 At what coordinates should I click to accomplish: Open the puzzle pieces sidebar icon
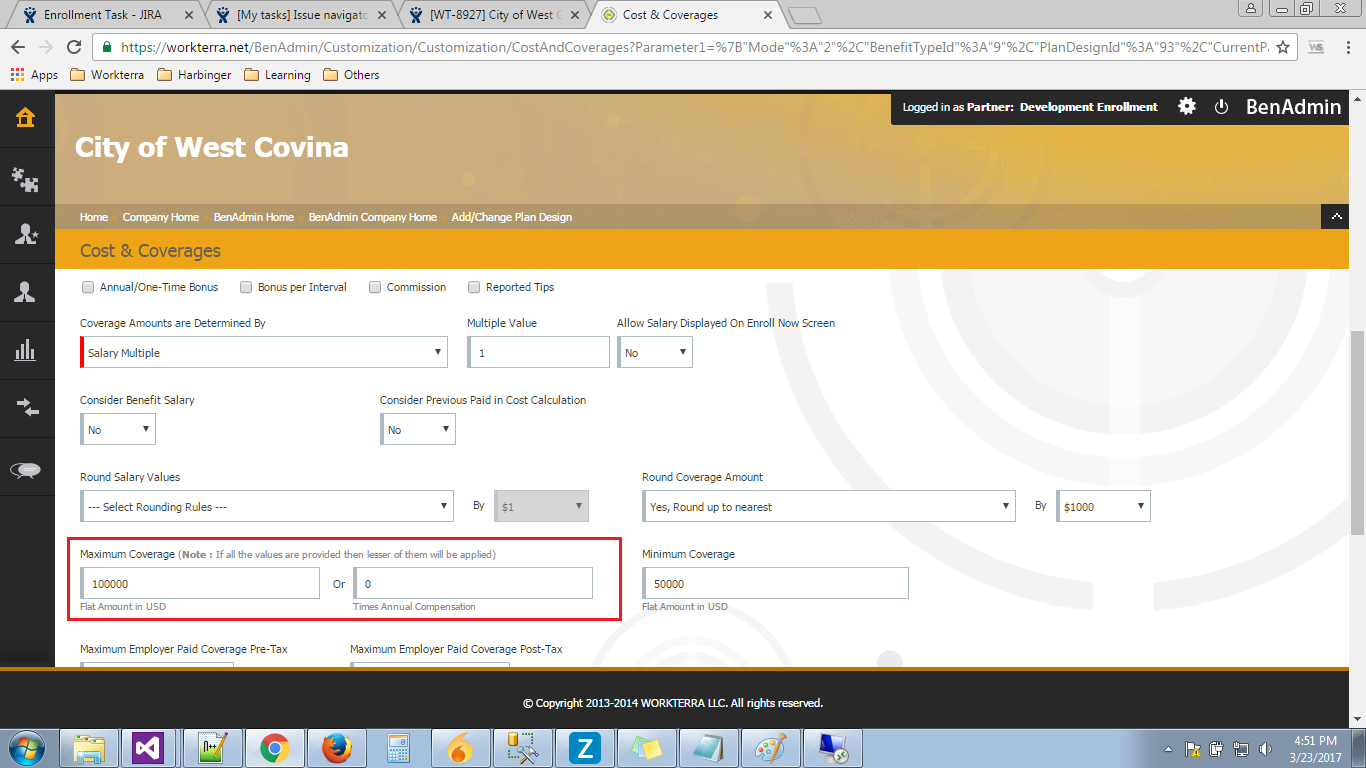(x=26, y=179)
